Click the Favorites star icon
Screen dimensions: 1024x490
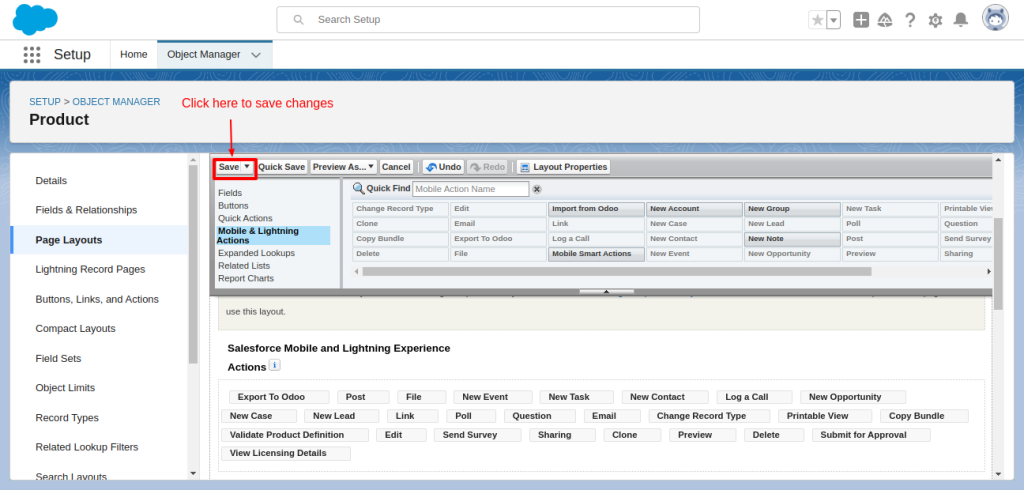(x=817, y=20)
